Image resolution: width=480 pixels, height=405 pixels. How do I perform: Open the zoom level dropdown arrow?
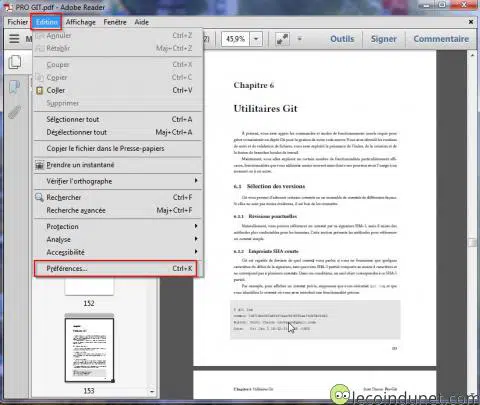tap(256, 39)
